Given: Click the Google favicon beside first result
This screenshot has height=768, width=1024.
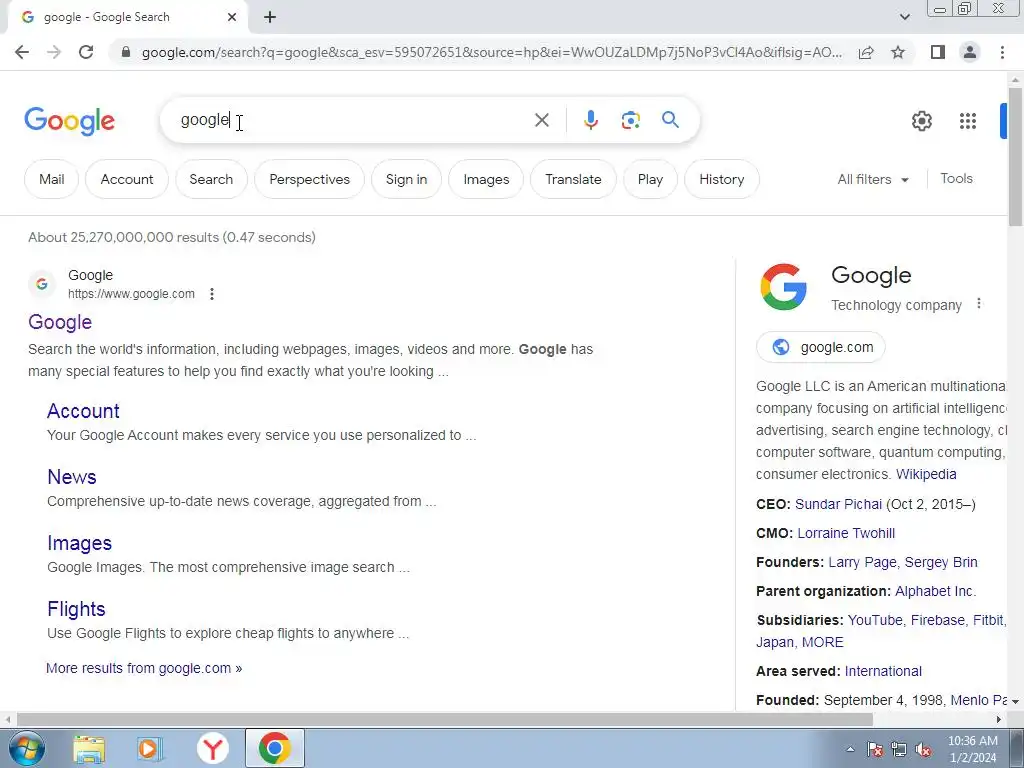Looking at the screenshot, I should (x=42, y=284).
